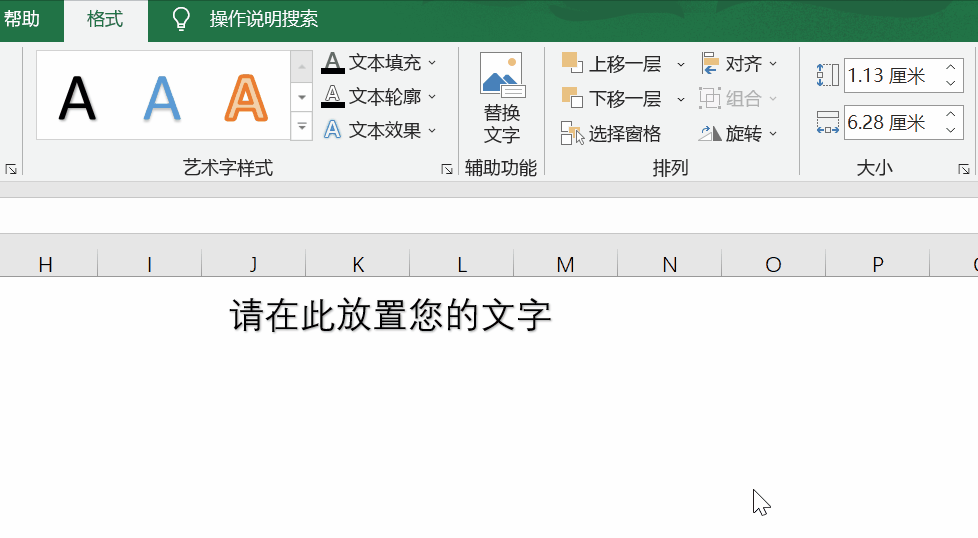Screen dimensions: 978x538
Task: Click 上移一层 button
Action: click(x=611, y=64)
